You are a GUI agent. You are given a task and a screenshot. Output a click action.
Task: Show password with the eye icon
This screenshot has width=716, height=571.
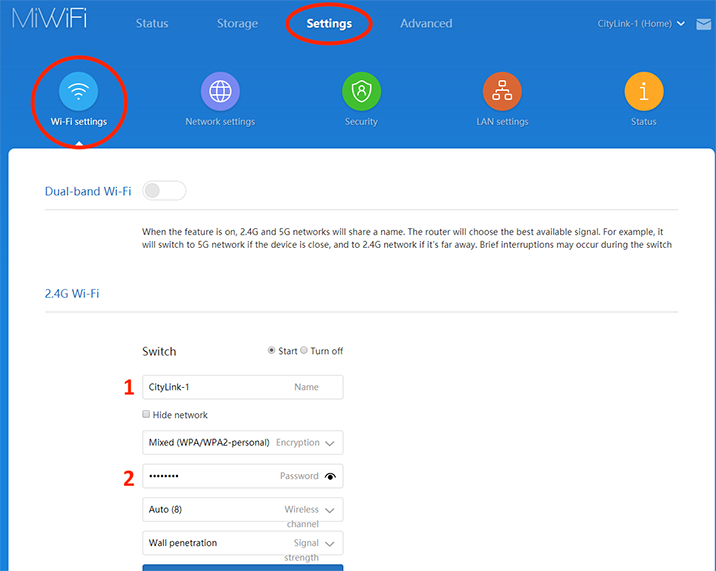tap(330, 476)
